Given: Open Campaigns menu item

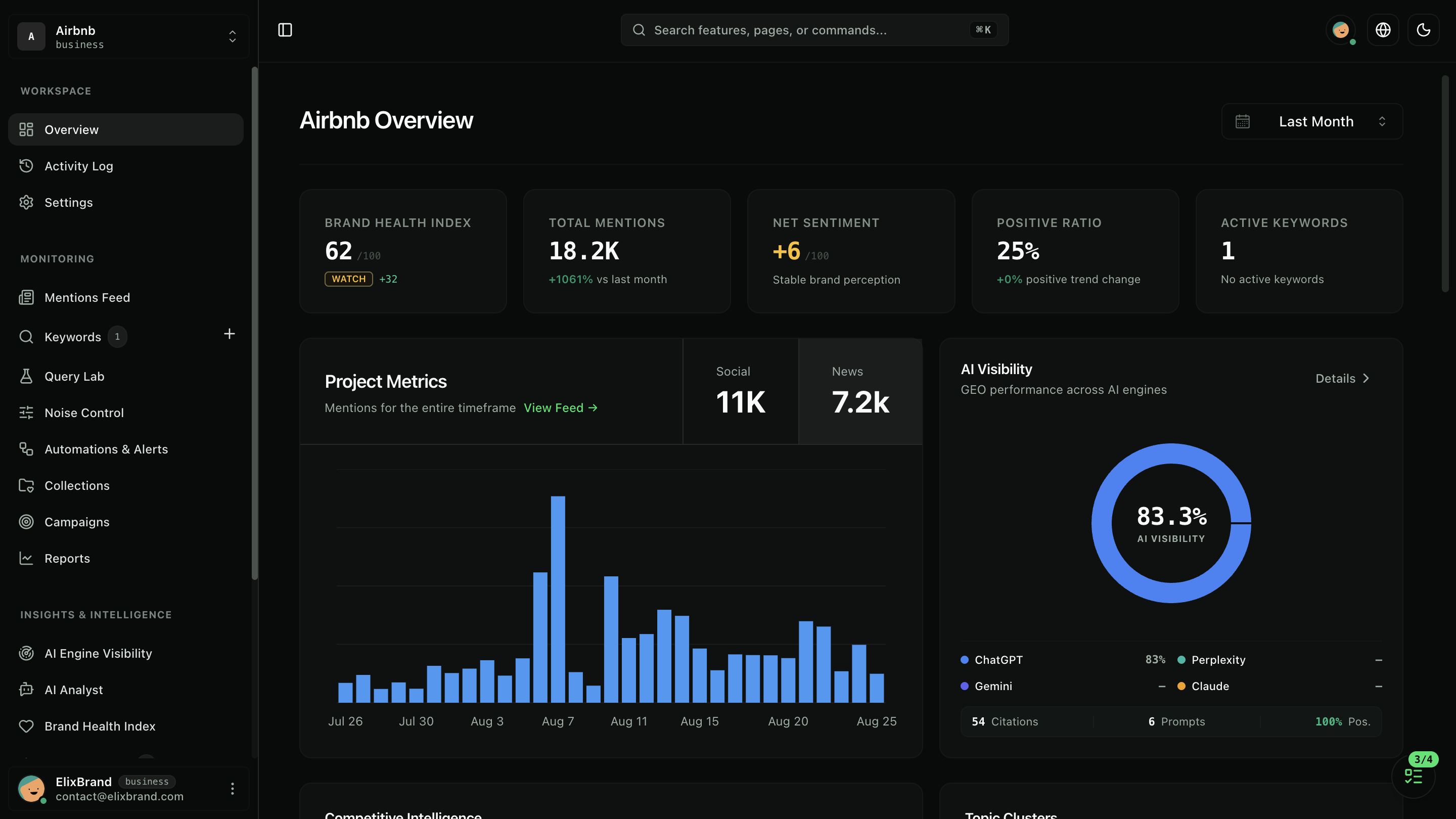Looking at the screenshot, I should 125,522.
